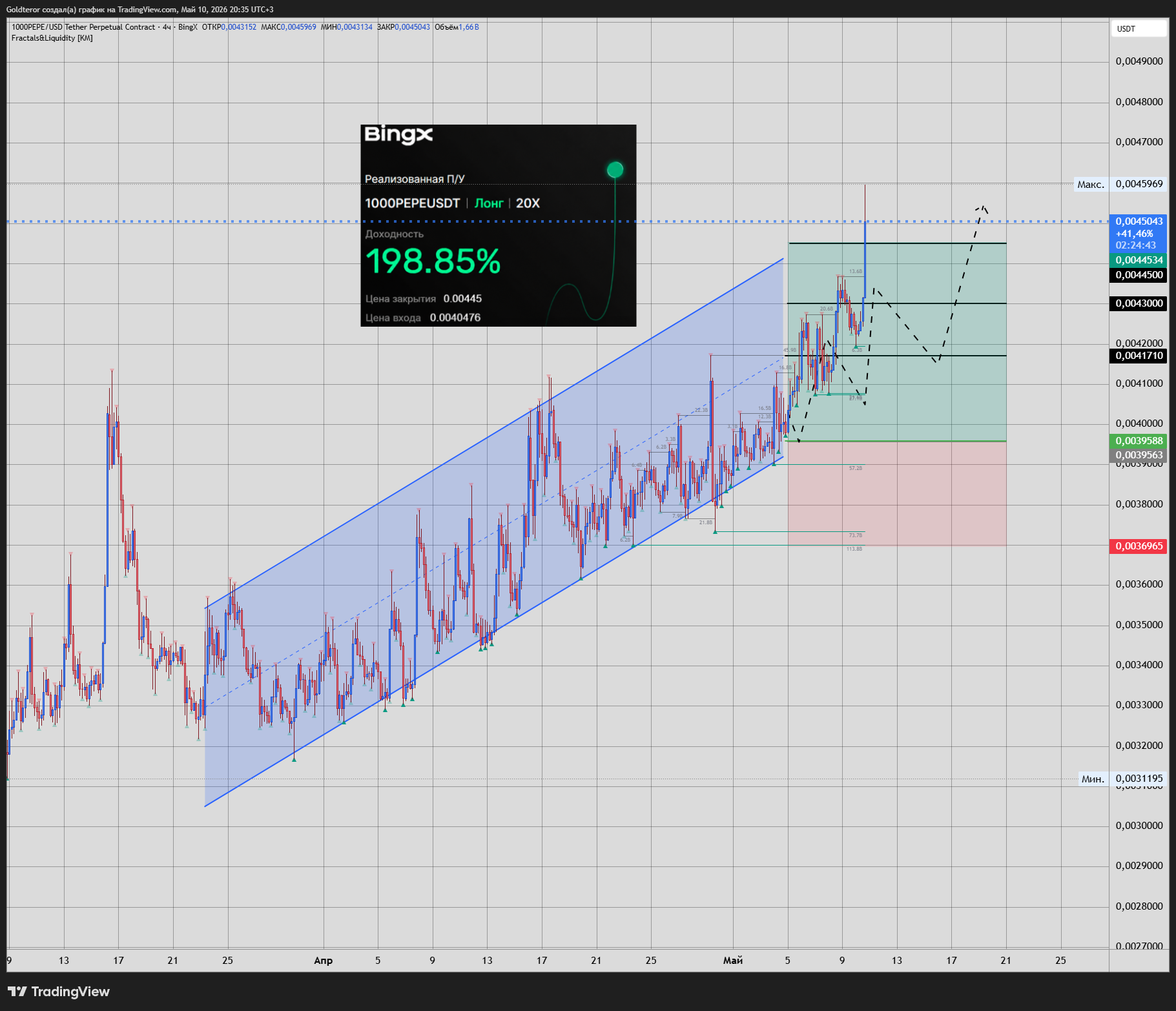Select the black price tag 0,0044500

[1139, 275]
